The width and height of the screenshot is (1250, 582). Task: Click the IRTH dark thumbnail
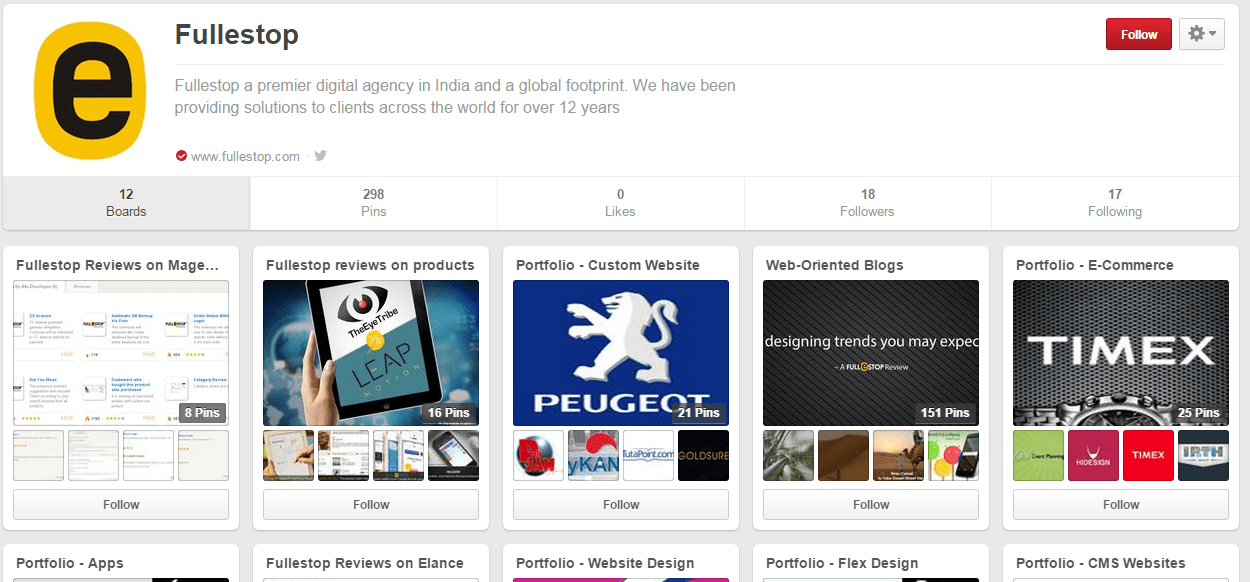click(1203, 455)
